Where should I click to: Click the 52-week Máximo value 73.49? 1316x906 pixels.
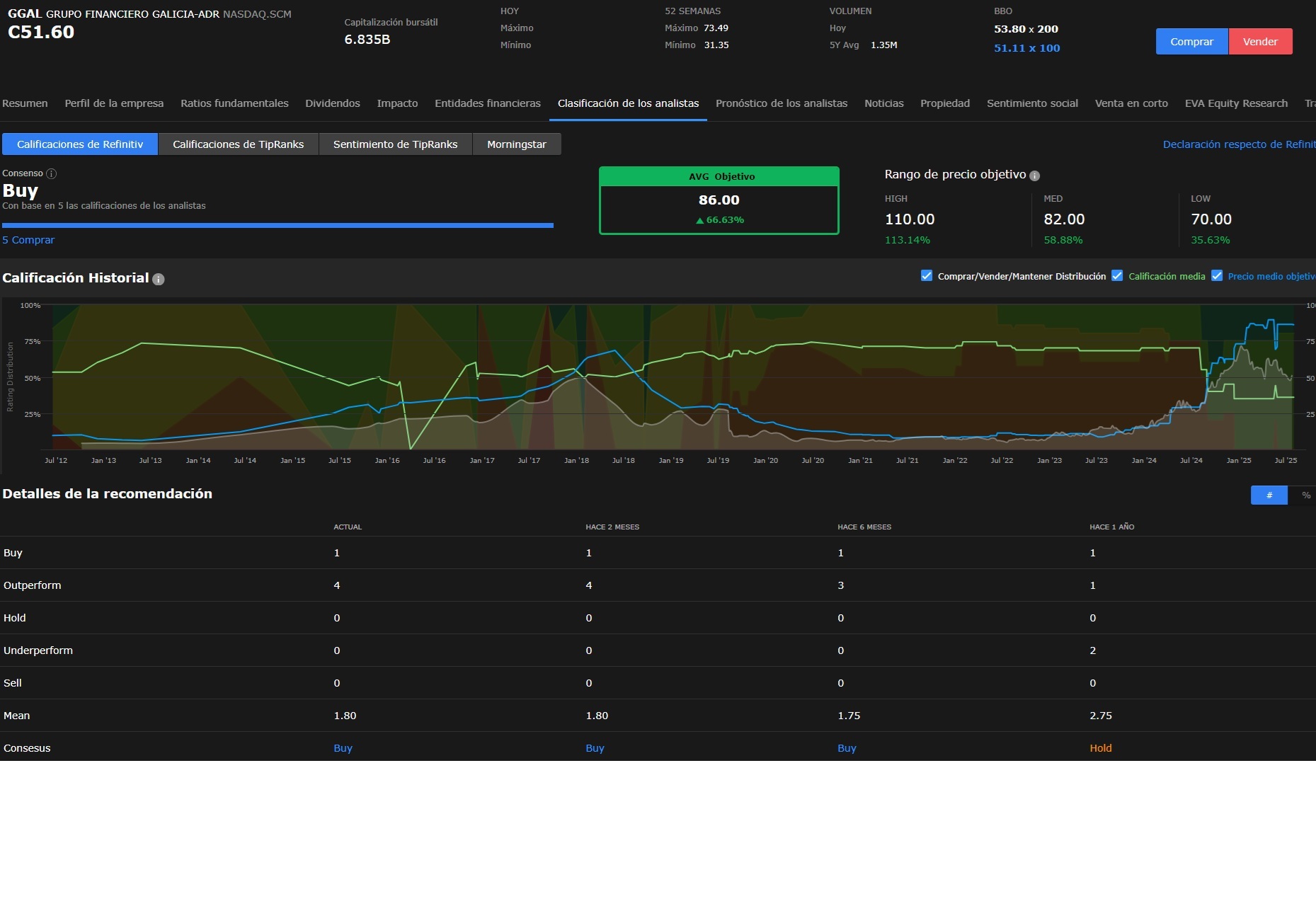click(716, 28)
